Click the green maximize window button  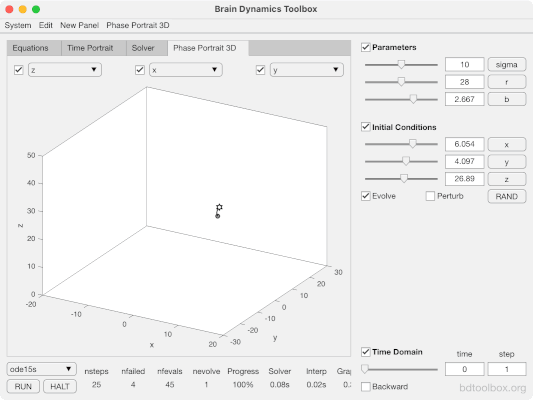[36, 9]
